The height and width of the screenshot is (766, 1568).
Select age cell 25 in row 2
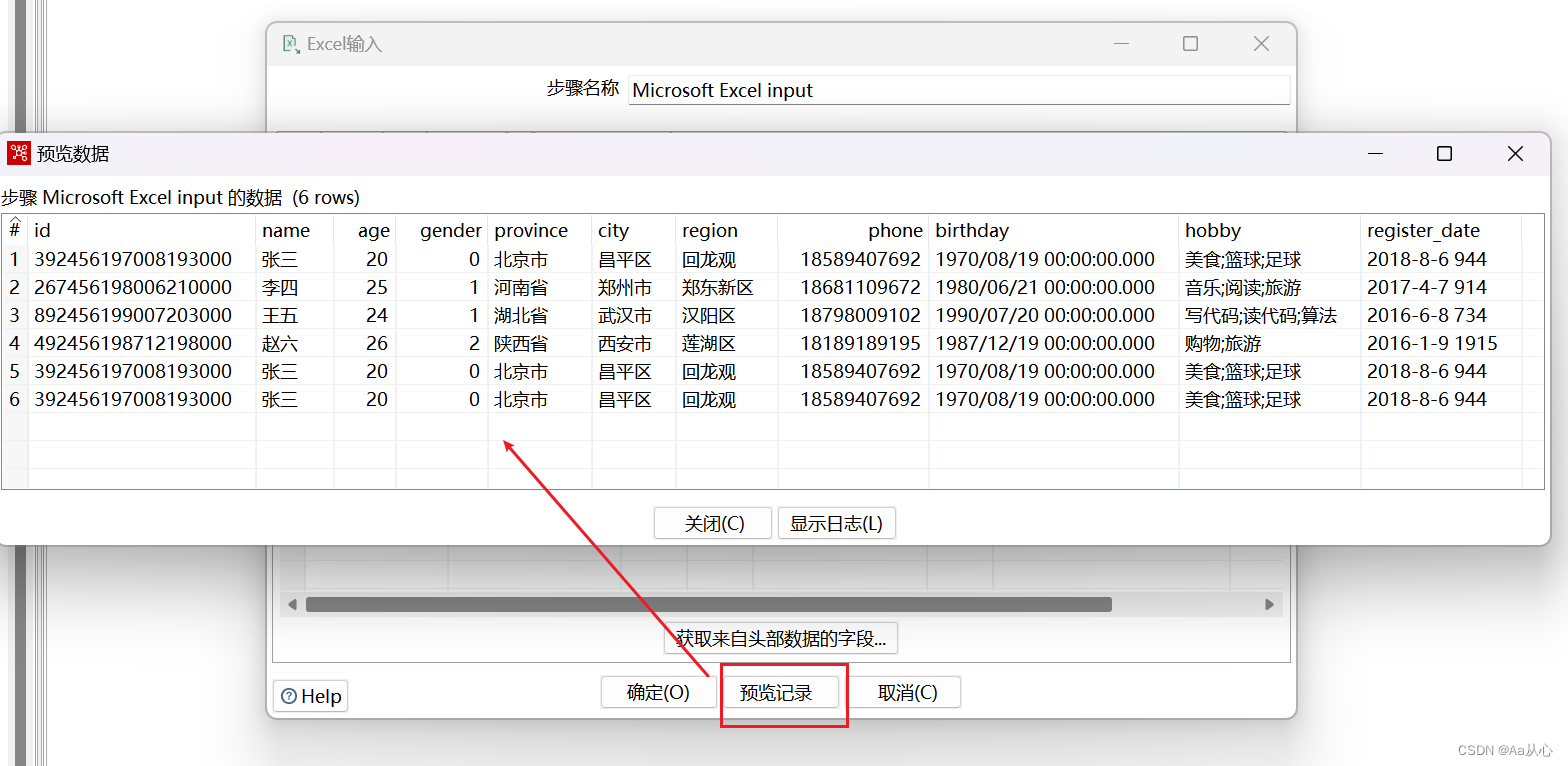(x=365, y=287)
